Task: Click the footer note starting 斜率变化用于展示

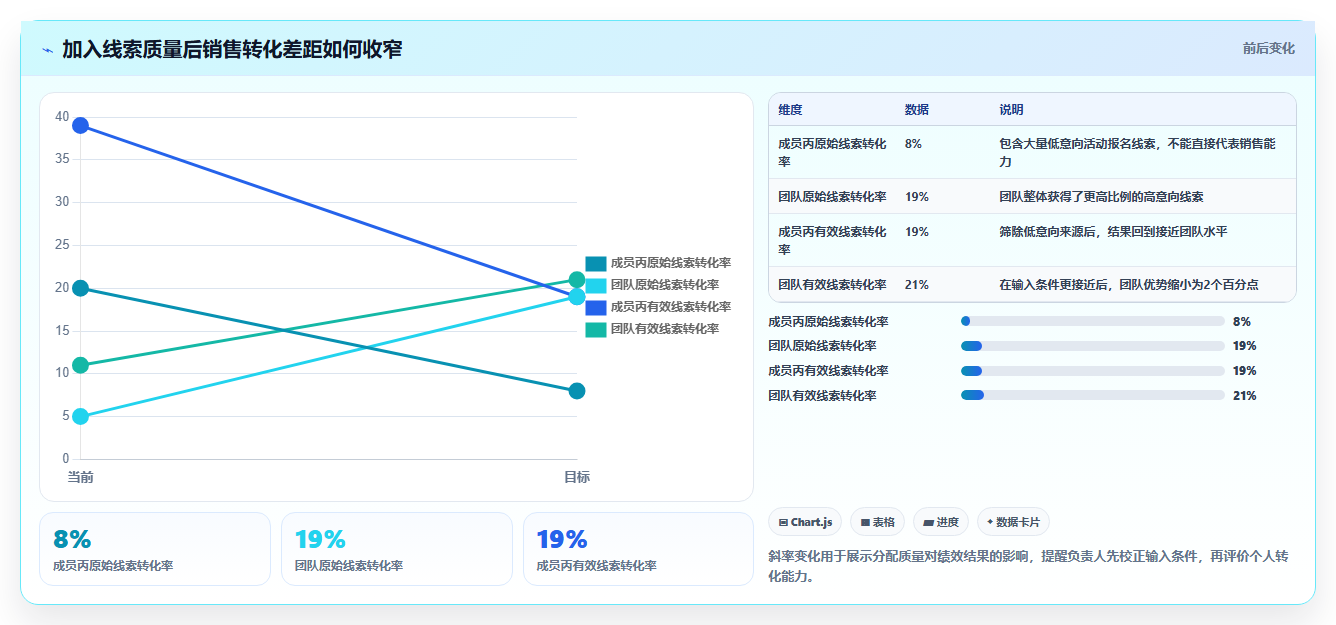Action: click(1028, 566)
